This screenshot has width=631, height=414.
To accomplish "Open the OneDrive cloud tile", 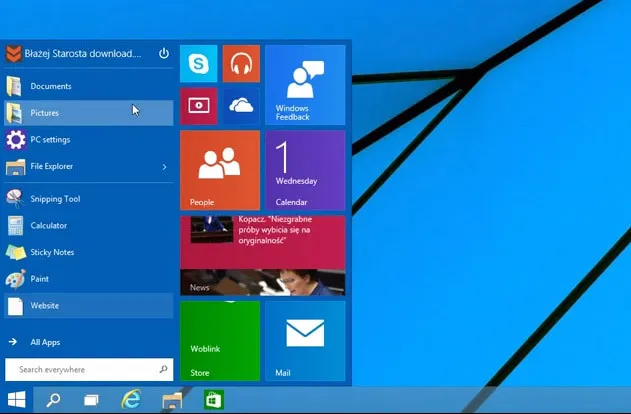I will click(241, 105).
